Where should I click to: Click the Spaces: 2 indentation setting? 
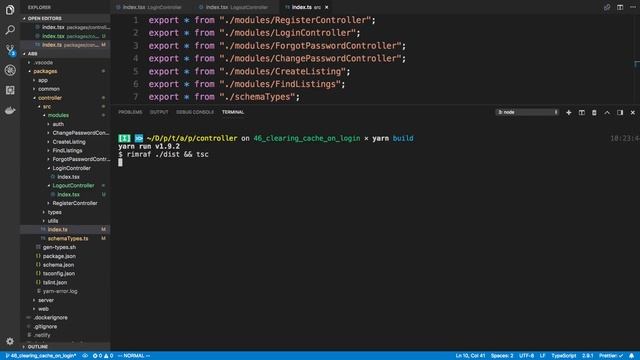click(502, 356)
